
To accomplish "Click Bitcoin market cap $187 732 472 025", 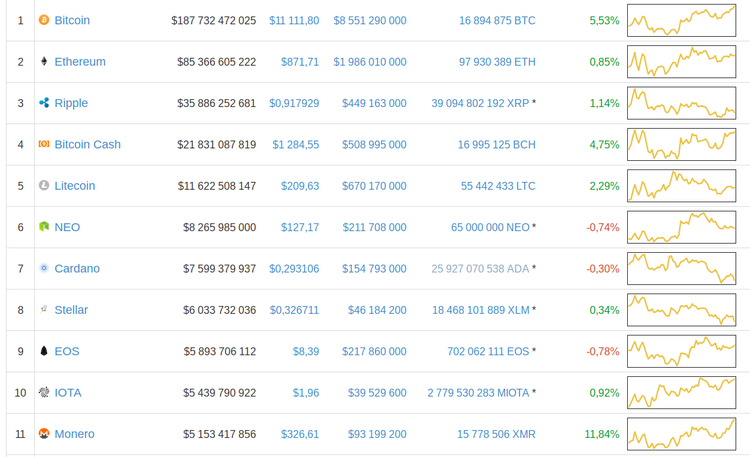I will [214, 21].
